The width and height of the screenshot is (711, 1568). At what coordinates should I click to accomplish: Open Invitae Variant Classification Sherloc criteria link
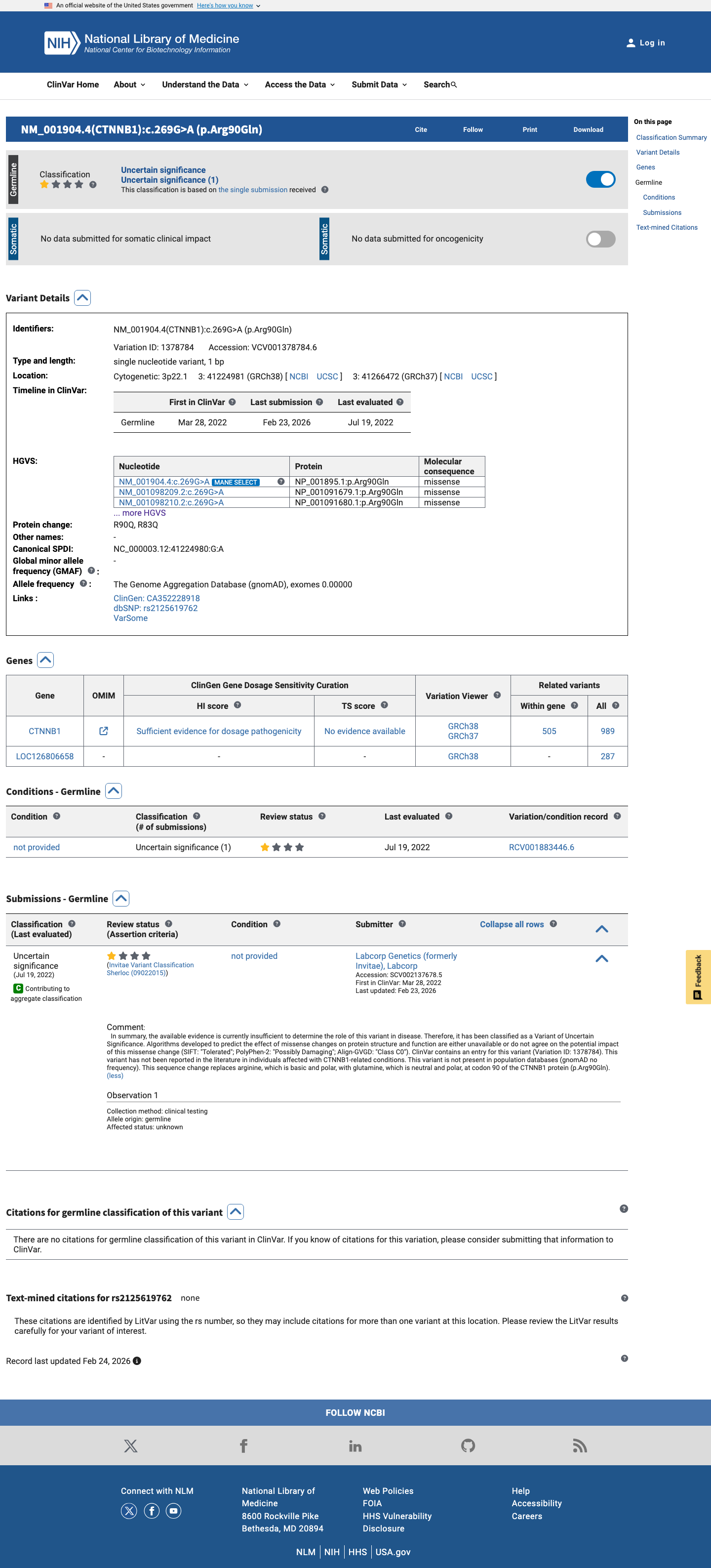tap(150, 968)
